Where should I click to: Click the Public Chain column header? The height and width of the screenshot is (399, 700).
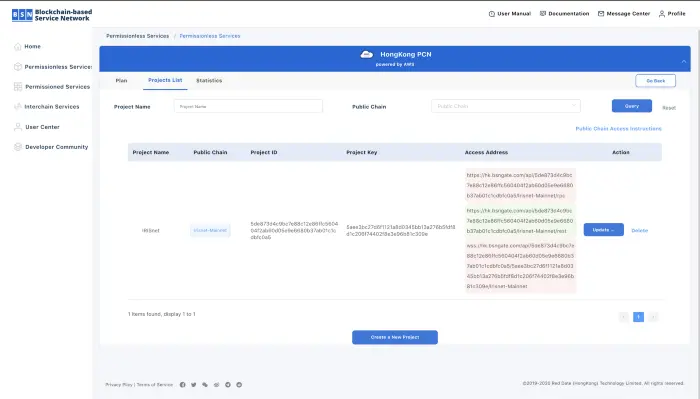[x=210, y=153]
